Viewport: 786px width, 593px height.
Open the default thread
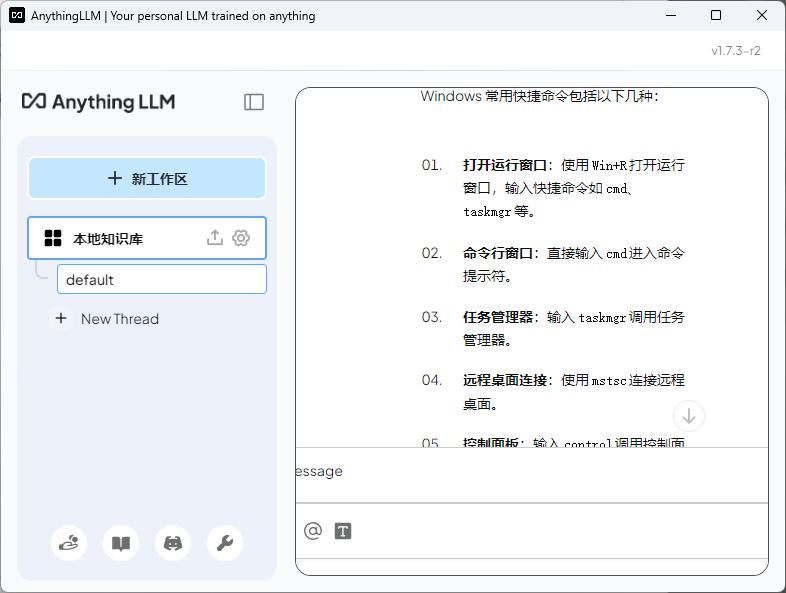[x=162, y=279]
